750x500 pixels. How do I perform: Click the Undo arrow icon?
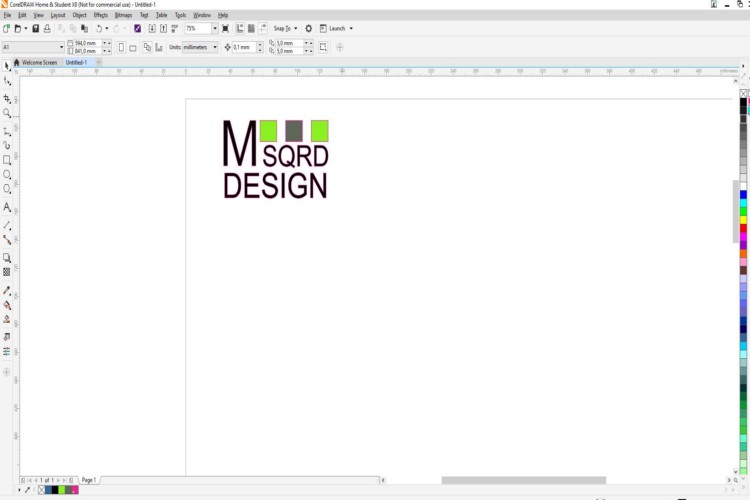point(99,29)
